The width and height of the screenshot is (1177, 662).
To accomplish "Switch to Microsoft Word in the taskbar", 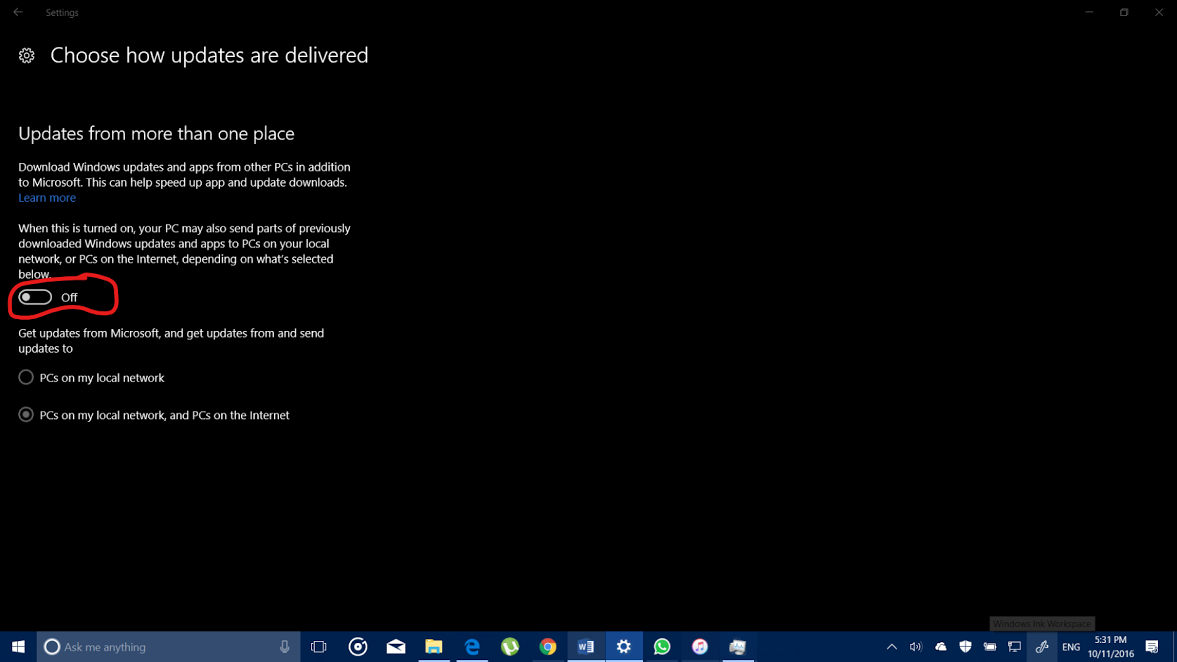I will point(586,647).
